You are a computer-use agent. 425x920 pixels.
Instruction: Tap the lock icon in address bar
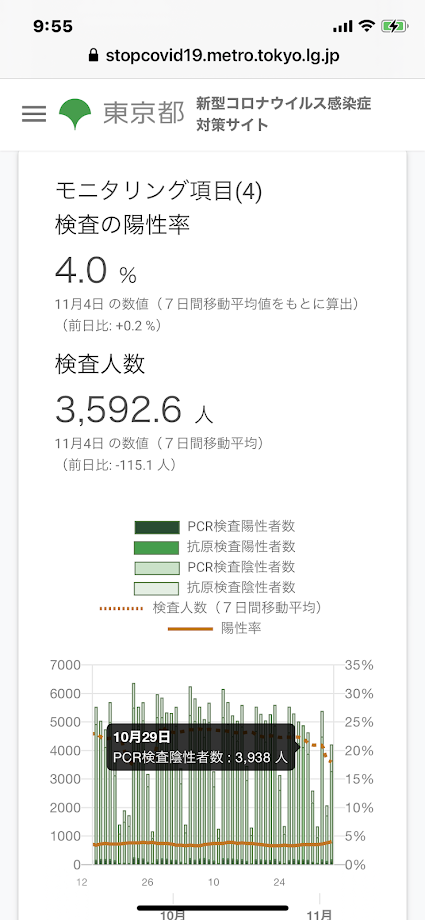pyautogui.click(x=92, y=56)
